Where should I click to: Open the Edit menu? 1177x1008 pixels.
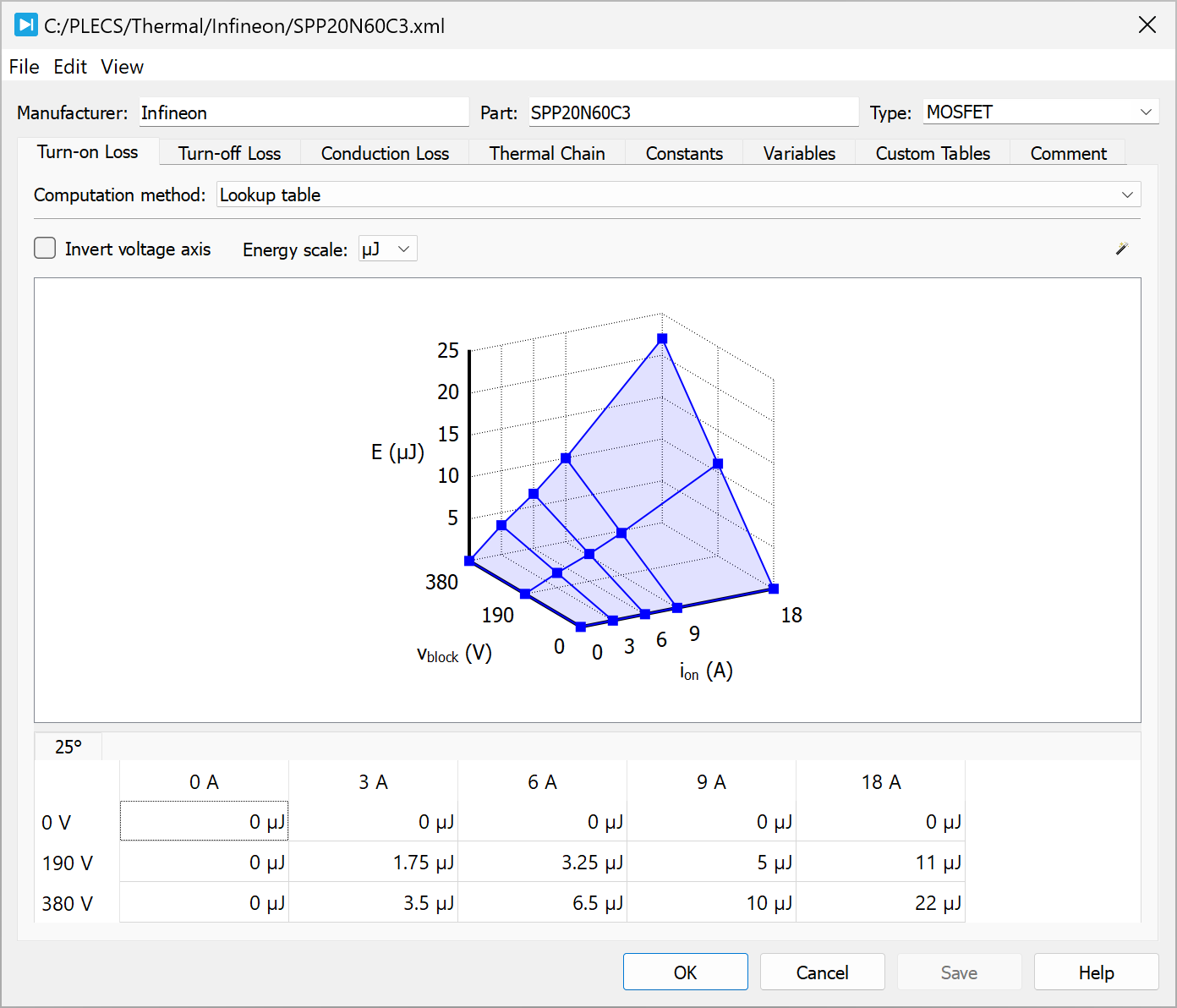(x=70, y=67)
